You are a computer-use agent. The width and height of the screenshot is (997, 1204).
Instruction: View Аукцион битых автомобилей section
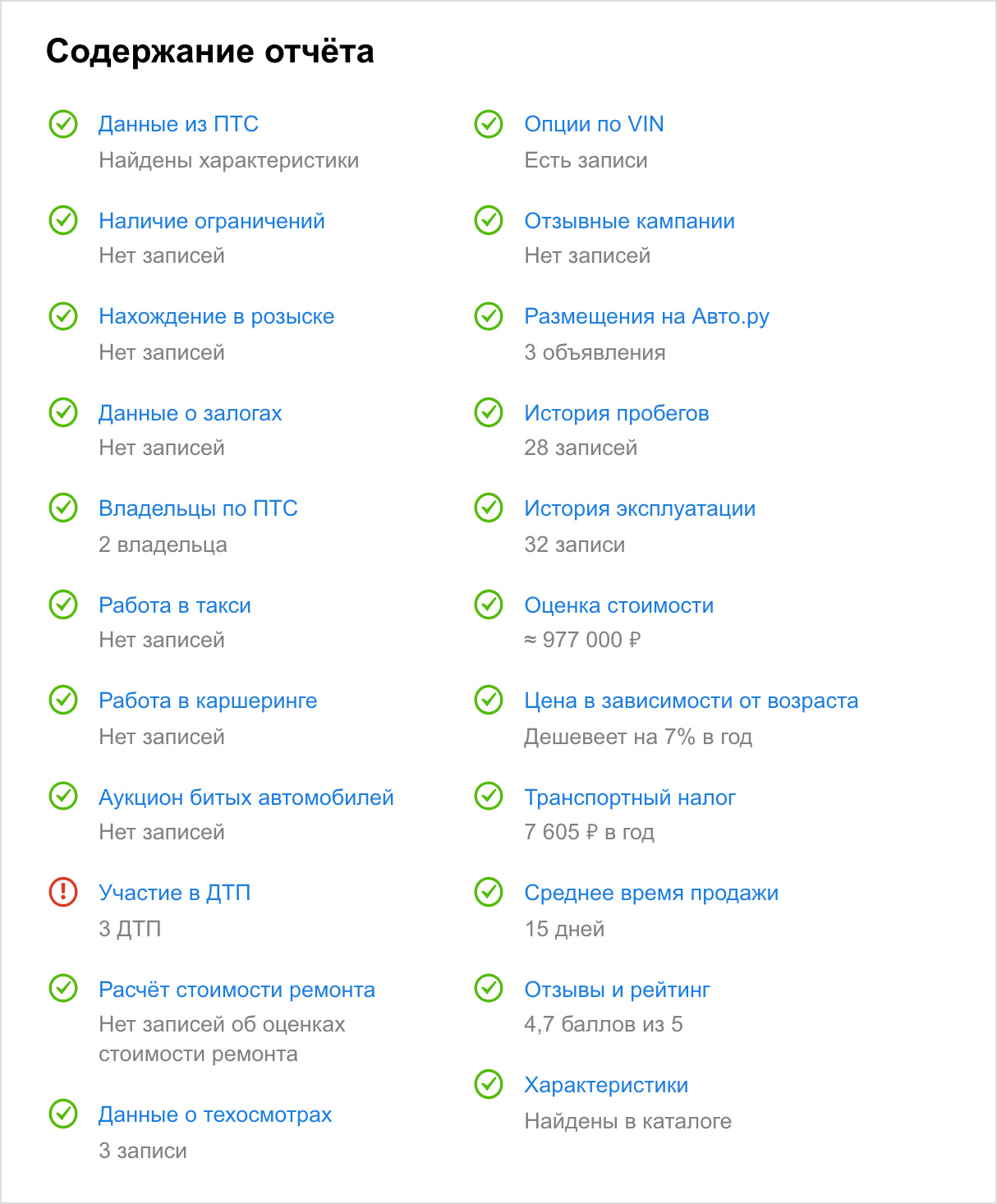246,797
